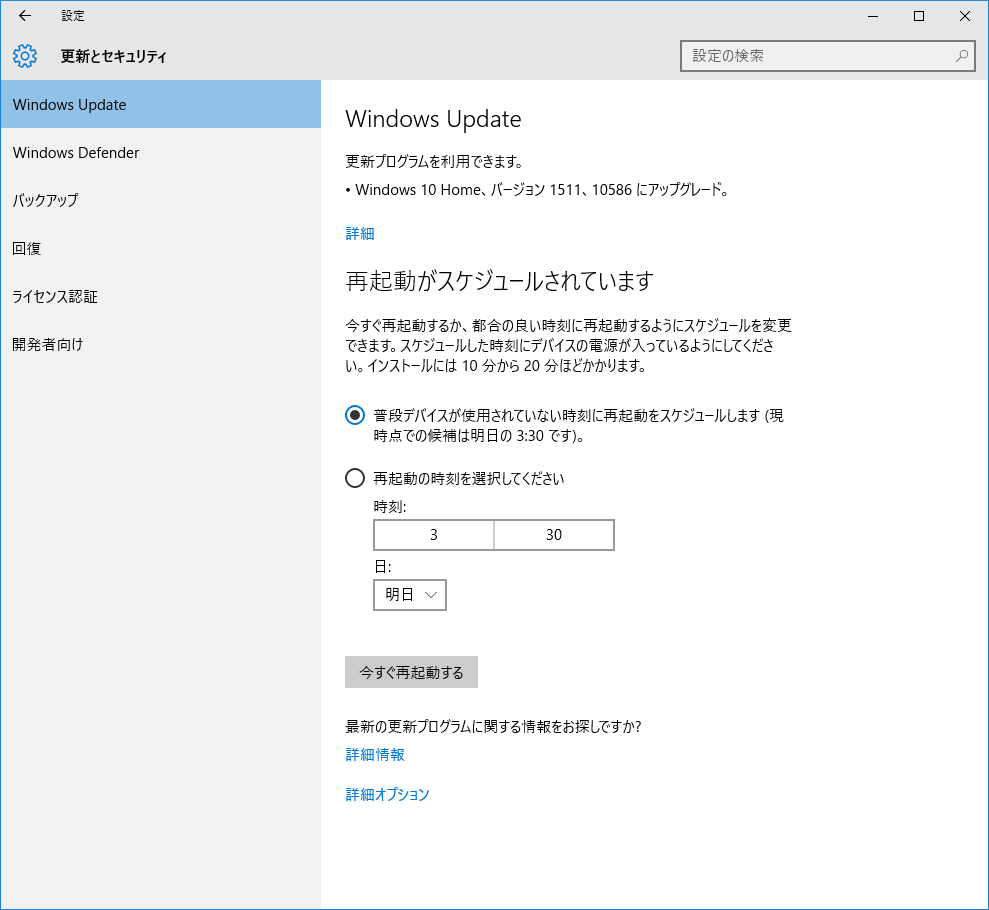
Task: Click the minutes field showing 30
Action: (554, 535)
